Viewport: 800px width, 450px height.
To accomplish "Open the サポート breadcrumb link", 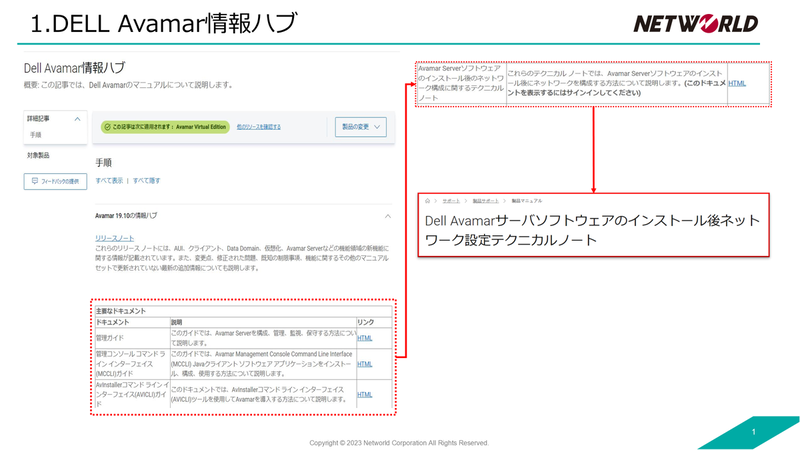I will click(451, 201).
